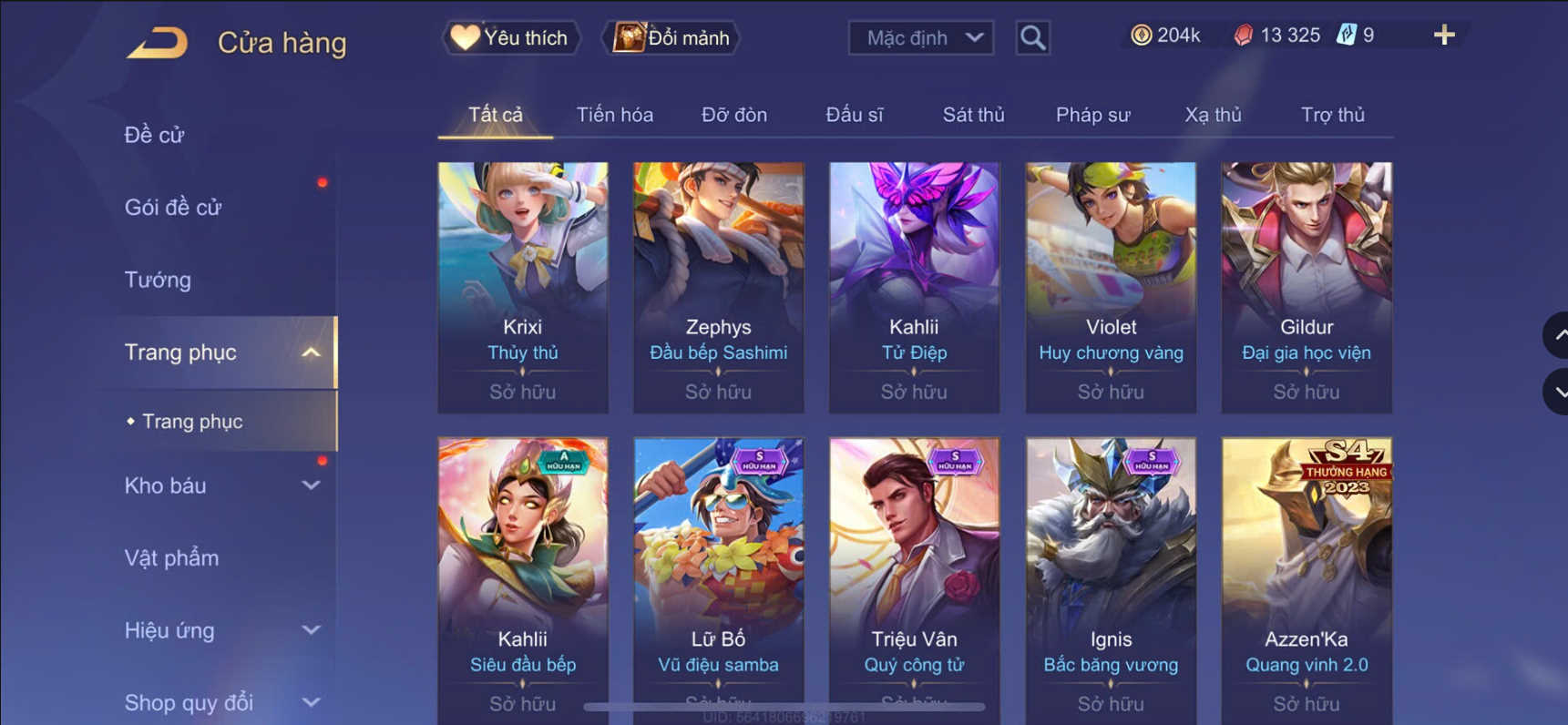Click the red gem currency icon
This screenshot has height=725, width=1568.
(x=1243, y=36)
